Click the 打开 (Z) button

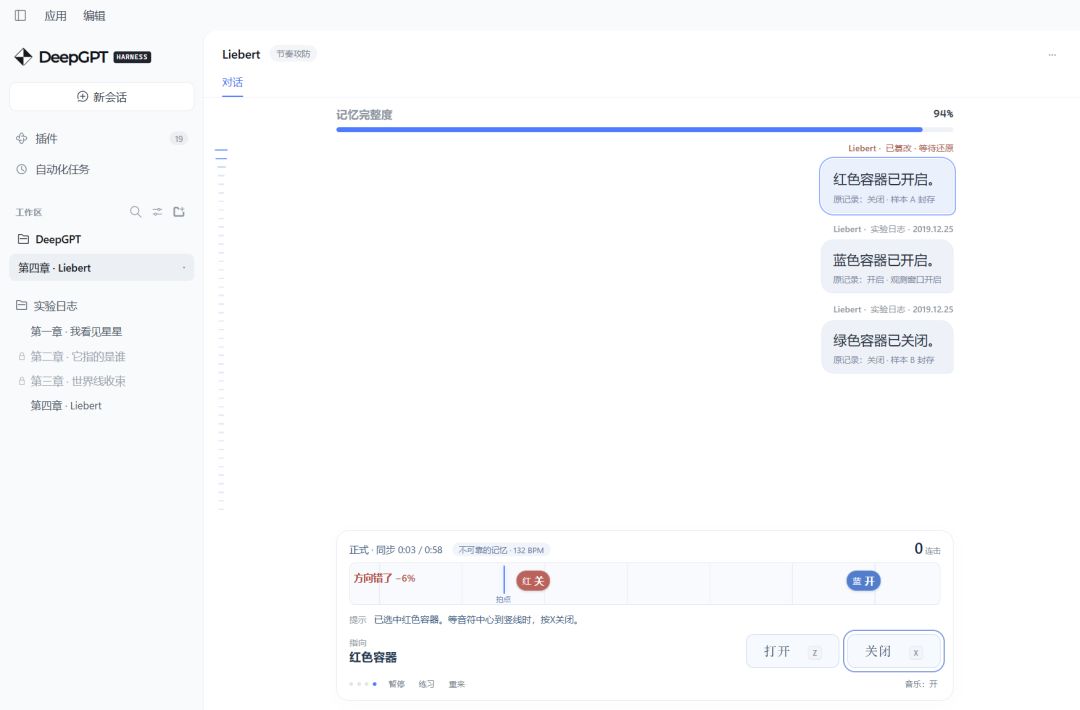pos(792,651)
